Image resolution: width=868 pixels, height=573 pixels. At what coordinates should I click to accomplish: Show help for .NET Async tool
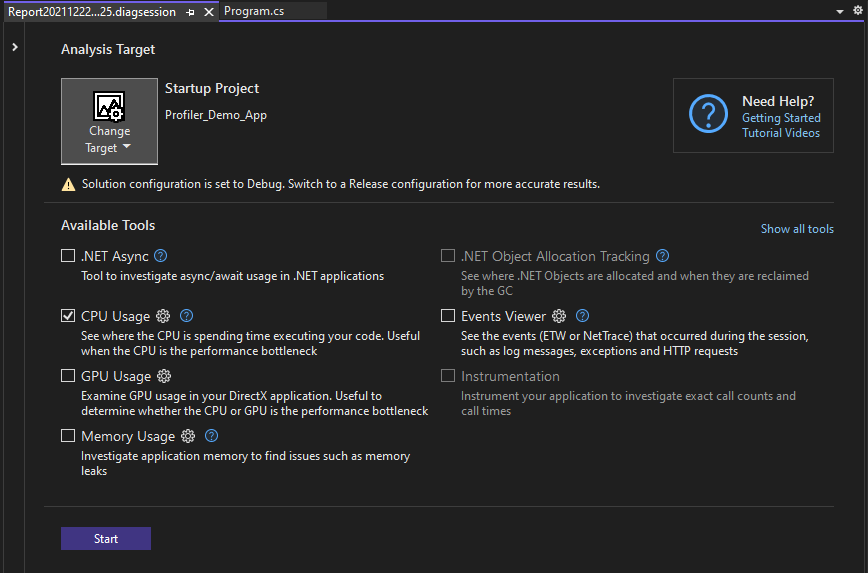pos(161,256)
